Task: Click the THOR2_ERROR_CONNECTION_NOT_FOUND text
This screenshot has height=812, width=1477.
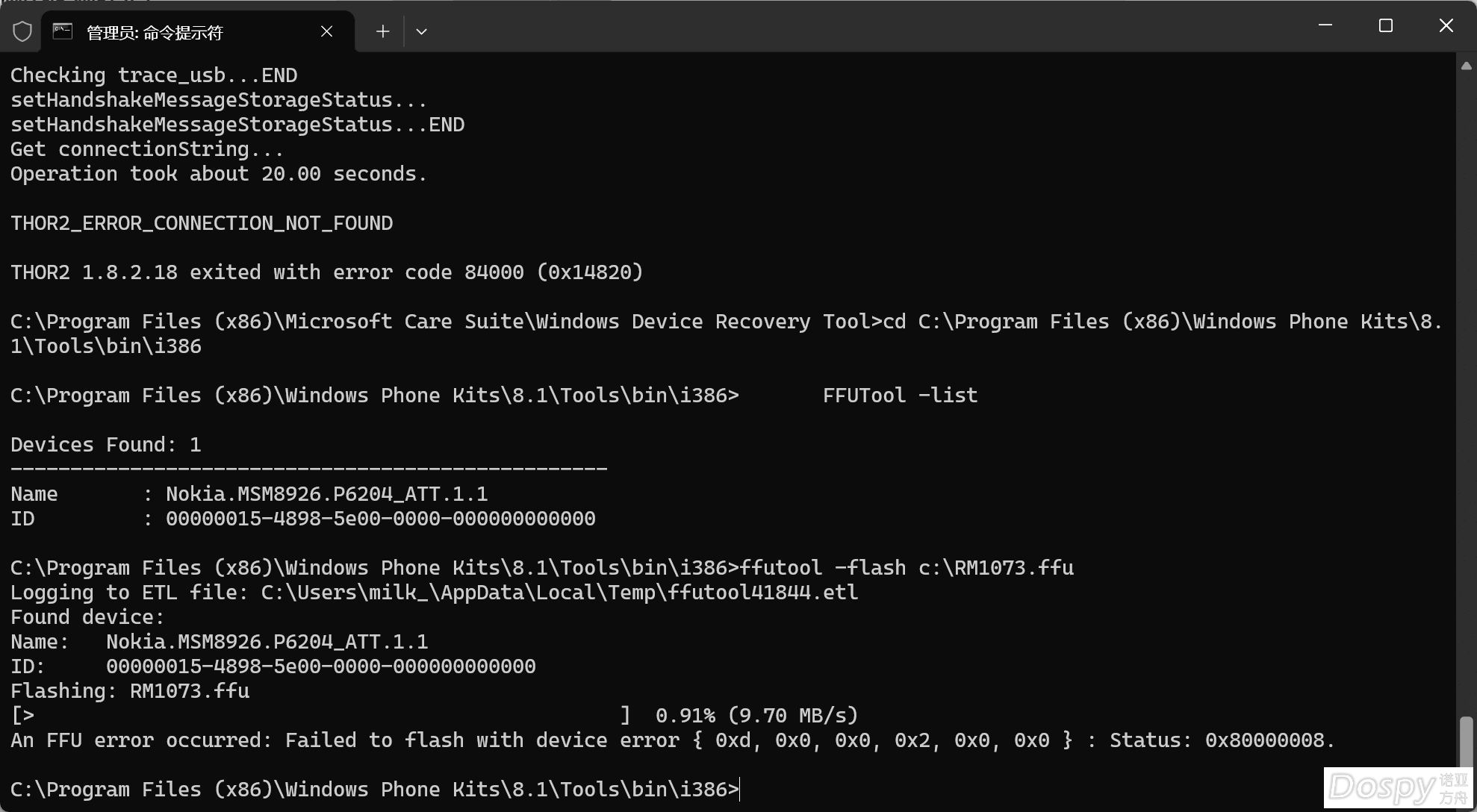Action: [x=202, y=223]
